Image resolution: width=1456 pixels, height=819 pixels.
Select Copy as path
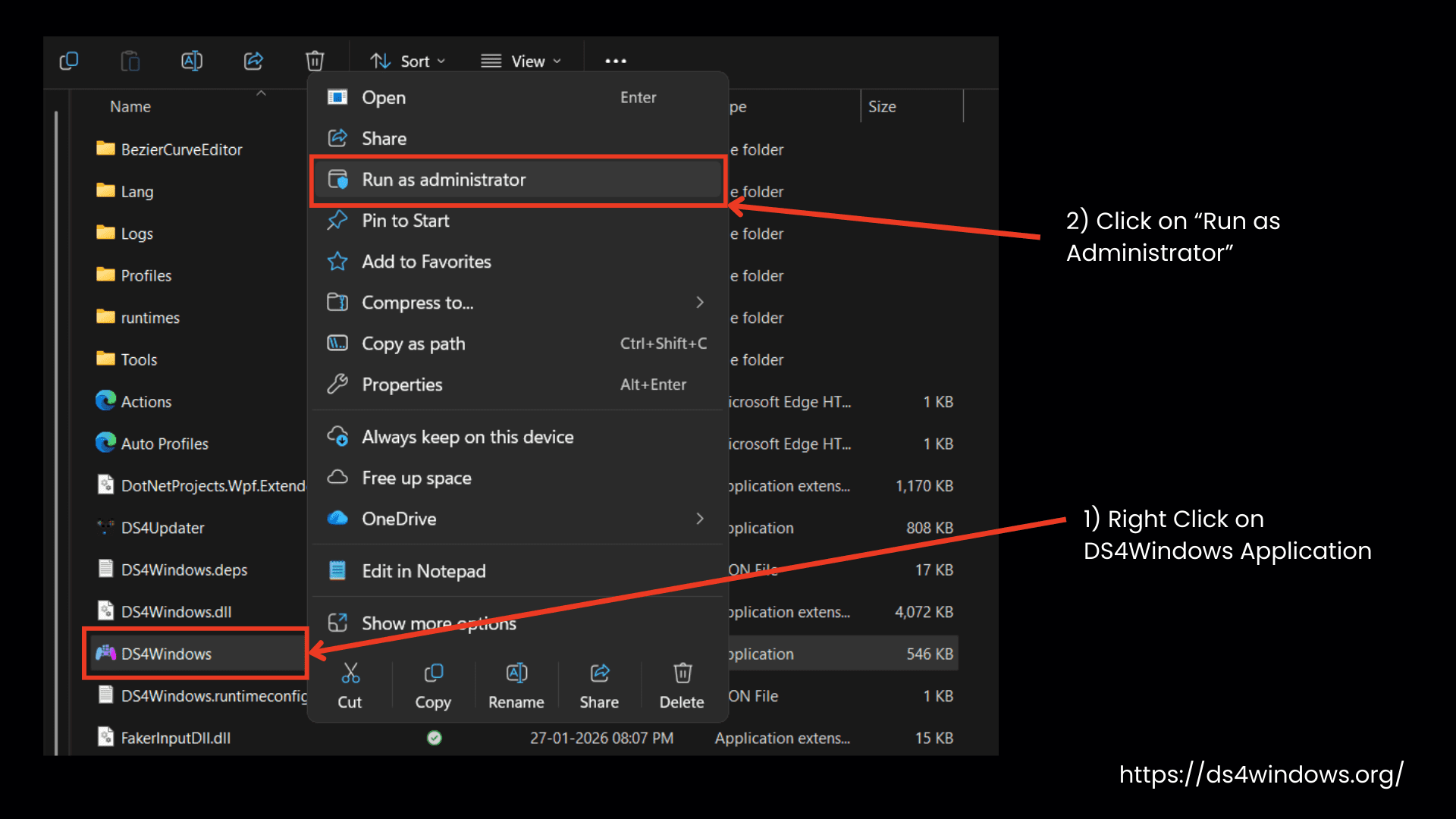518,344
